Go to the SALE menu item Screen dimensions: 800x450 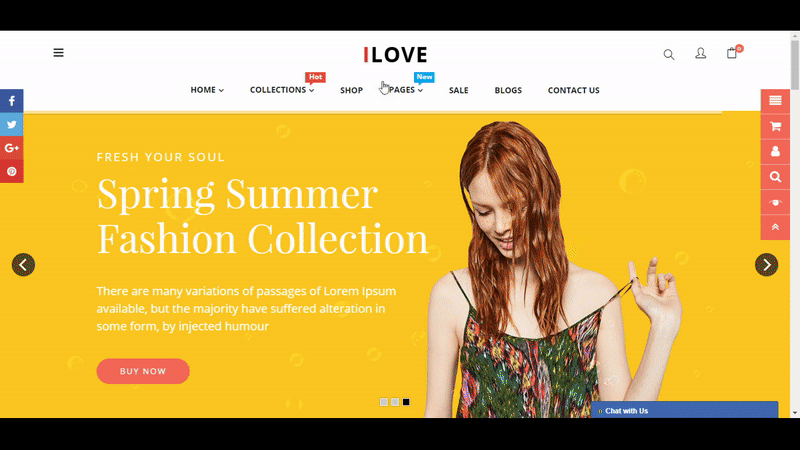click(x=459, y=90)
